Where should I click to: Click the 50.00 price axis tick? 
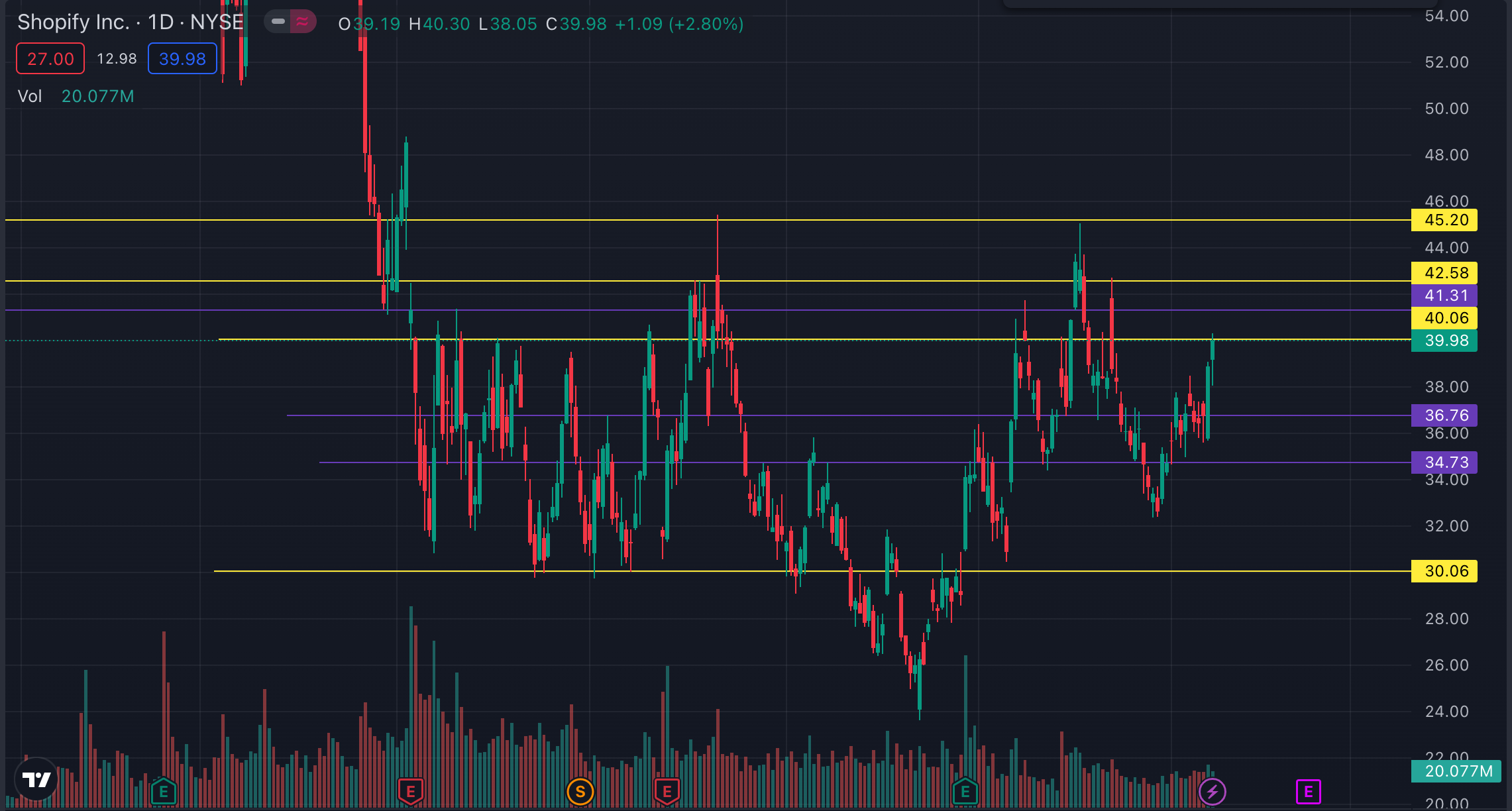(x=1446, y=109)
